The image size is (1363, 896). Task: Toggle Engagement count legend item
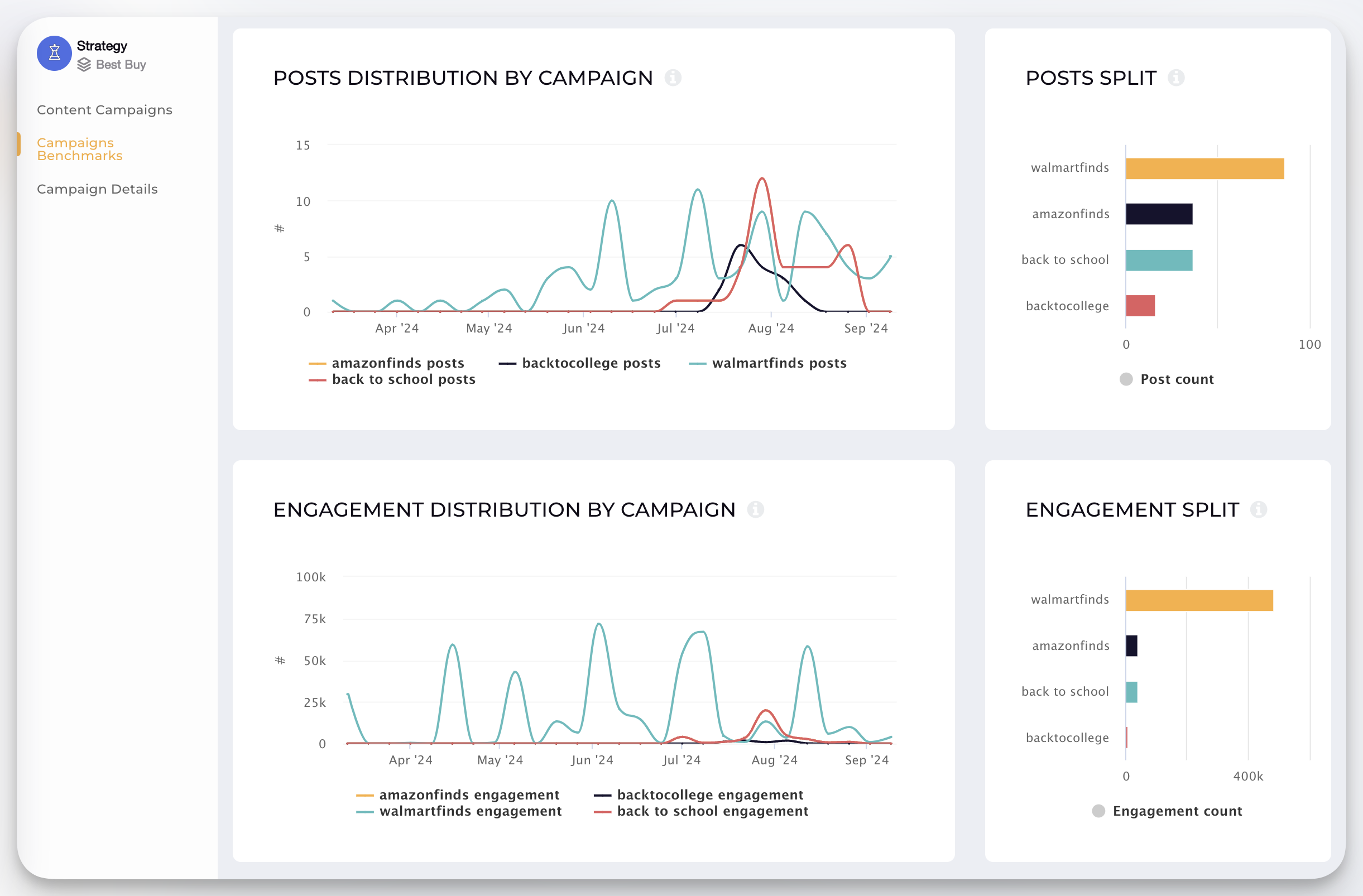point(1167,811)
